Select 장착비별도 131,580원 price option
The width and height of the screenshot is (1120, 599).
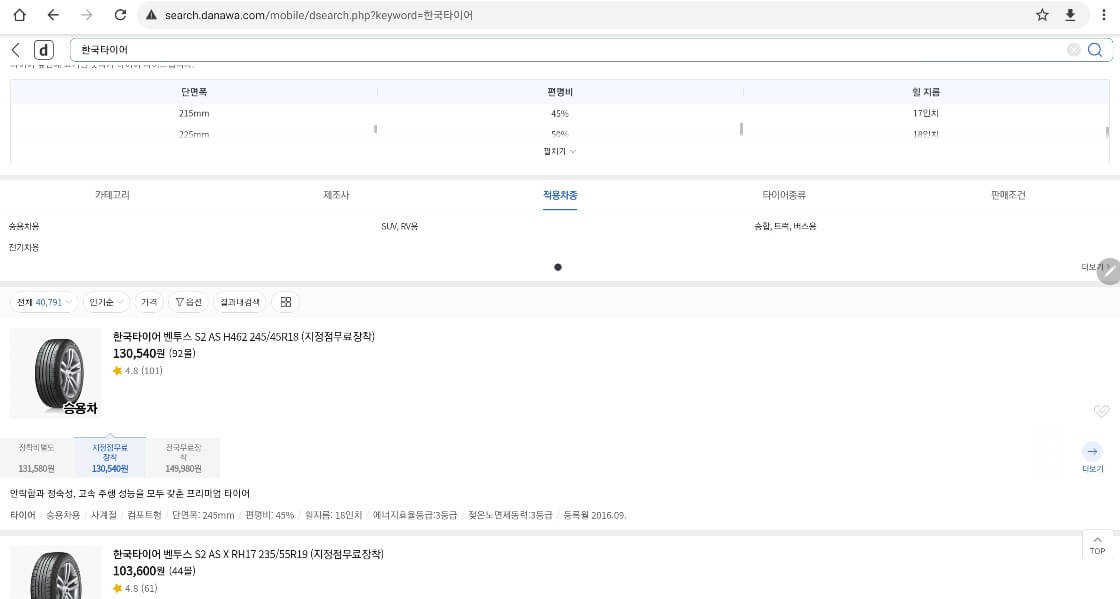pos(36,458)
